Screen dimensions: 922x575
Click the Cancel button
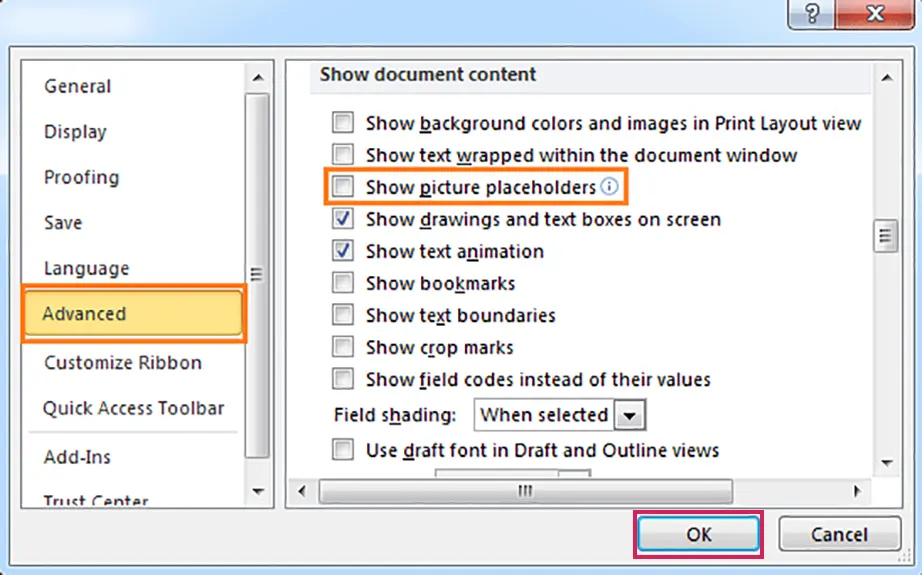click(x=839, y=534)
